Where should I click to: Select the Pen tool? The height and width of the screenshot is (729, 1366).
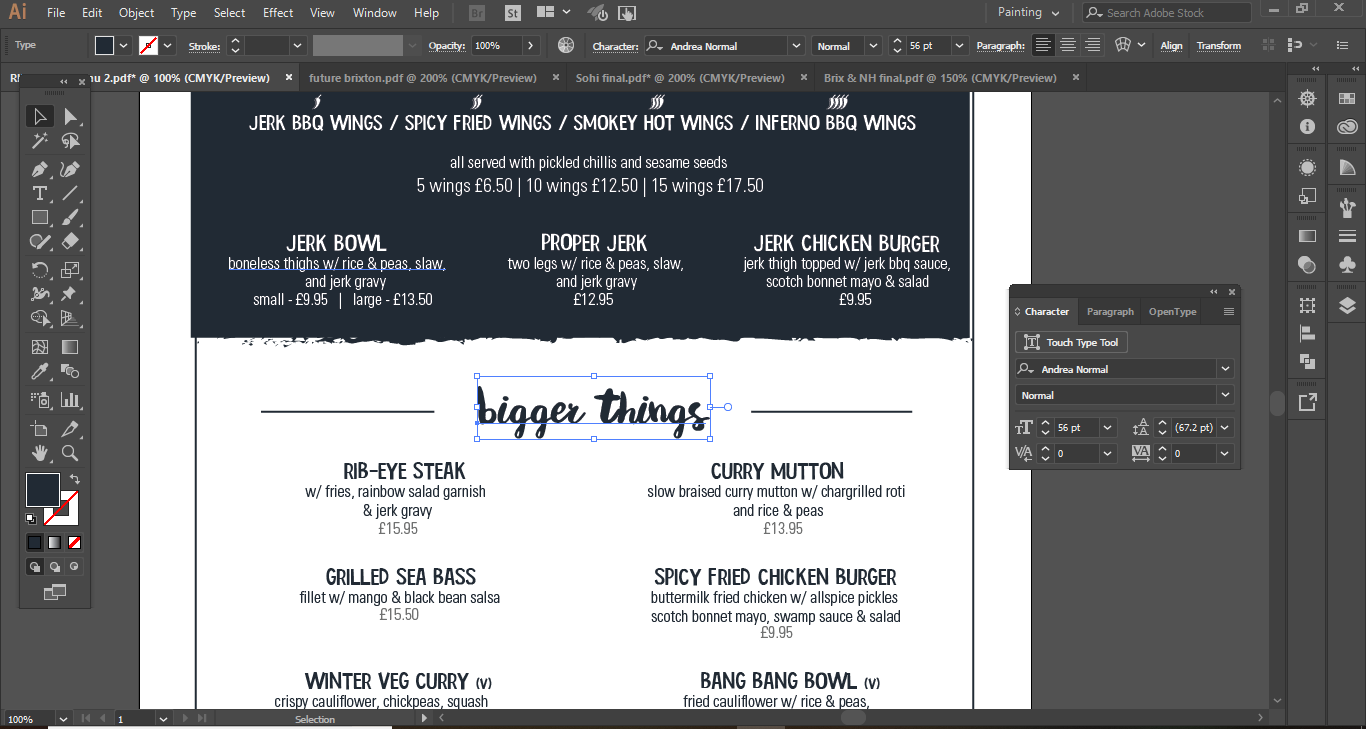[x=40, y=169]
